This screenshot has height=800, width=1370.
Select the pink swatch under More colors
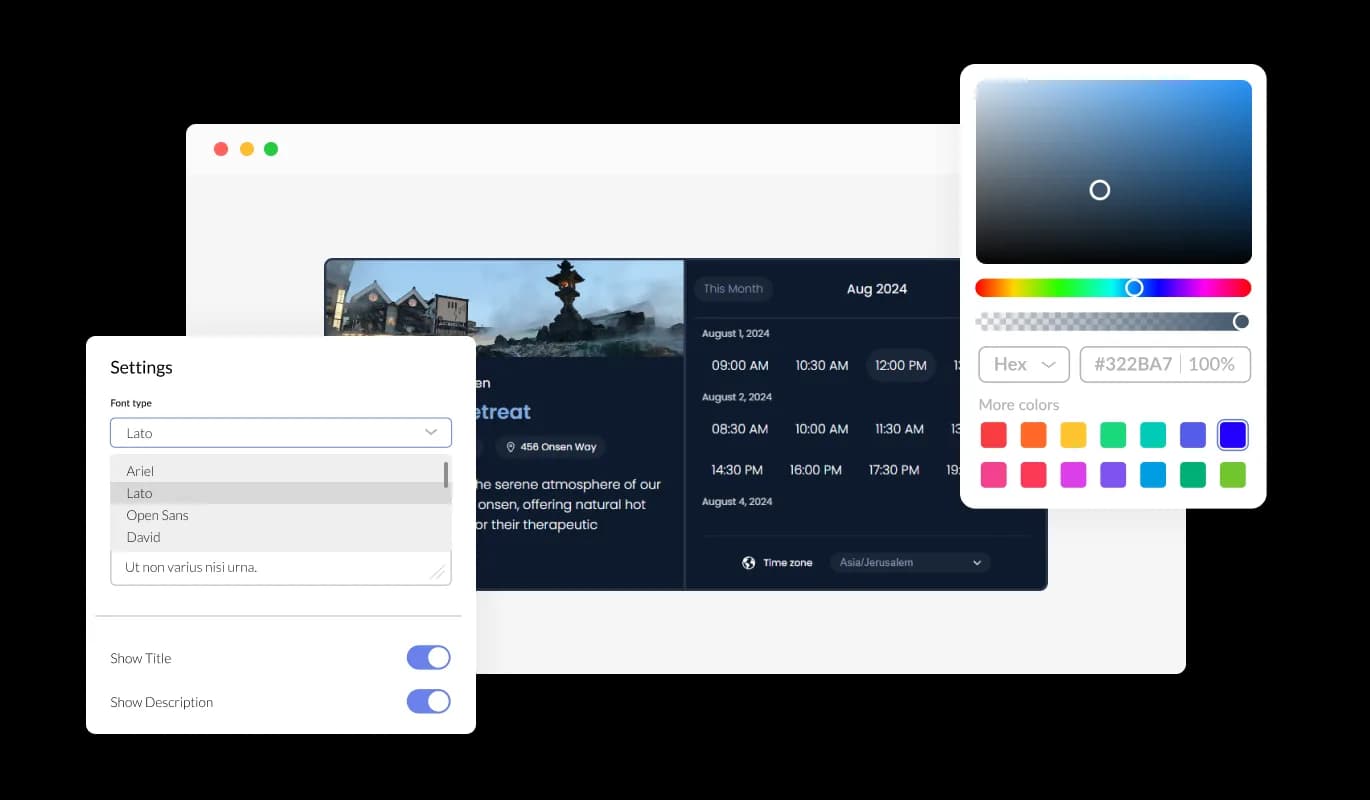pos(994,475)
